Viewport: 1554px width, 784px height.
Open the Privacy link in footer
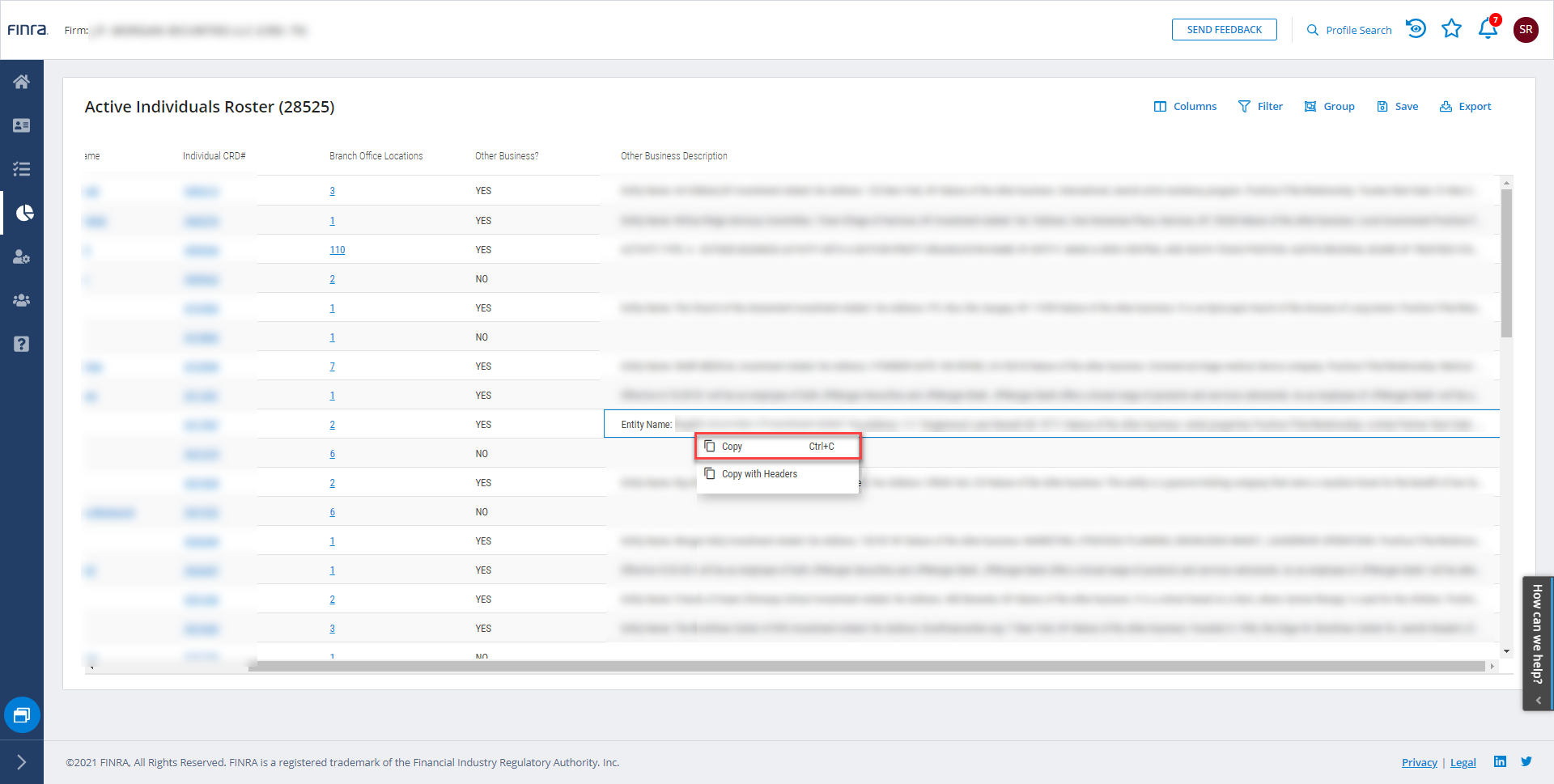point(1419,762)
